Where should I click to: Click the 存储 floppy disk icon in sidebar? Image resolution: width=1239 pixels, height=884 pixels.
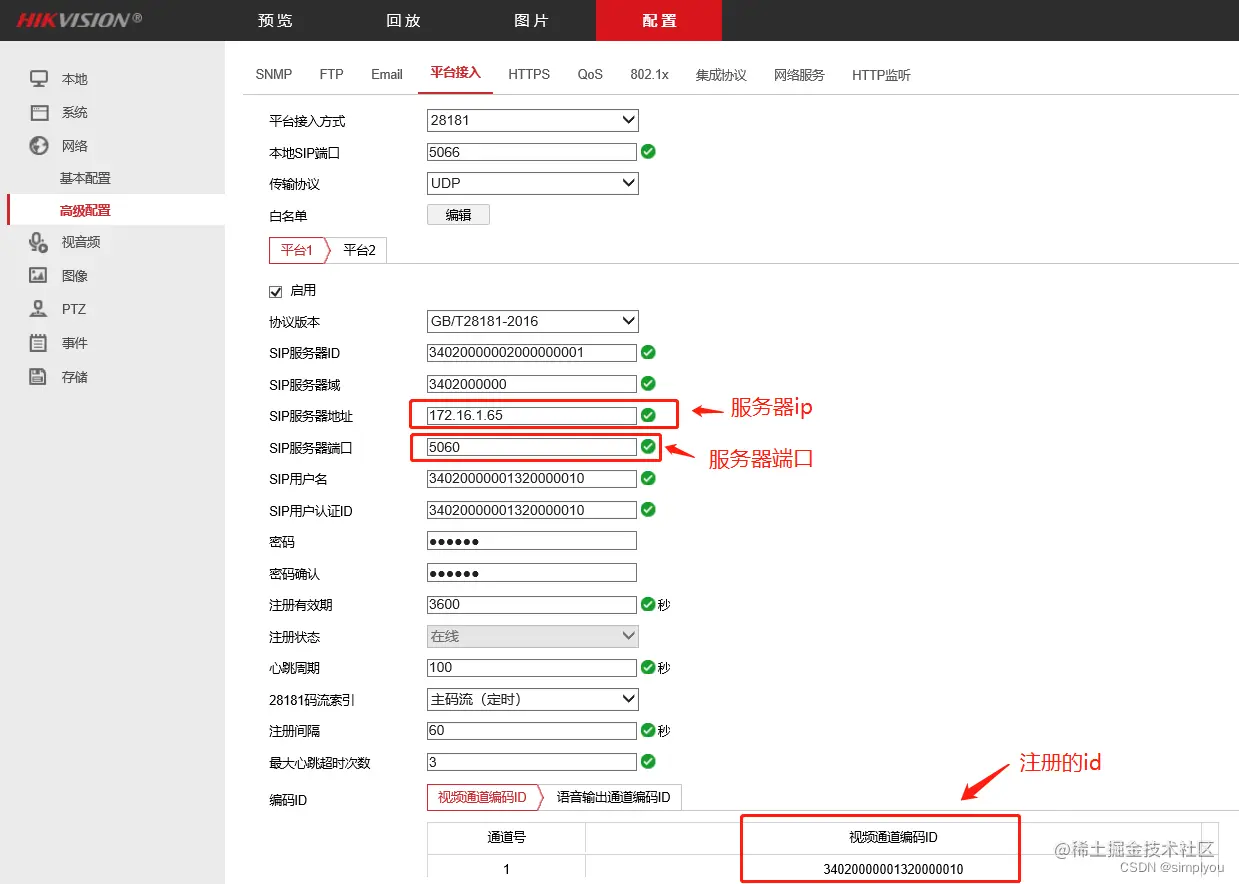click(39, 377)
